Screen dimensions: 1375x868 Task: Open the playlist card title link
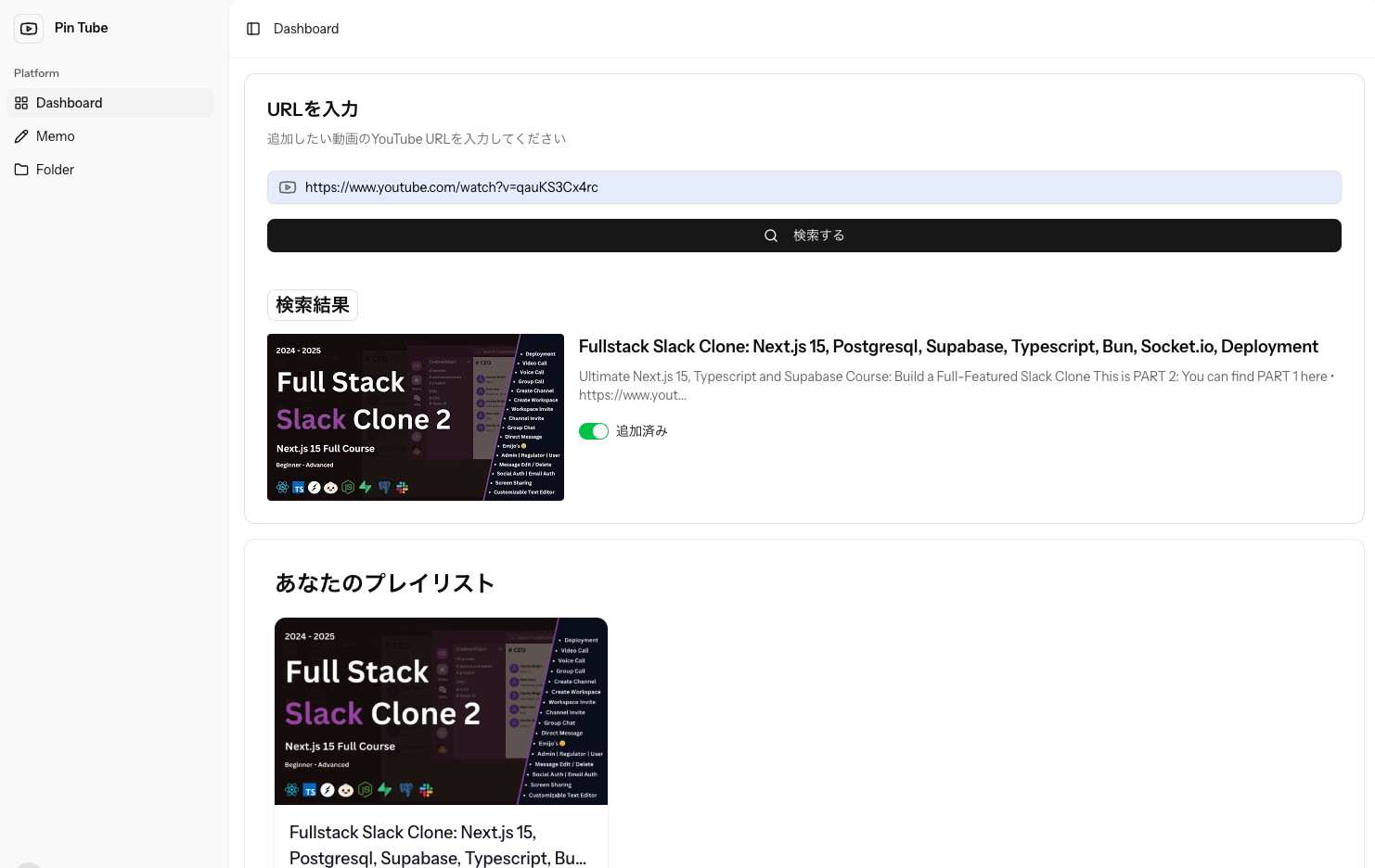[x=438, y=844]
